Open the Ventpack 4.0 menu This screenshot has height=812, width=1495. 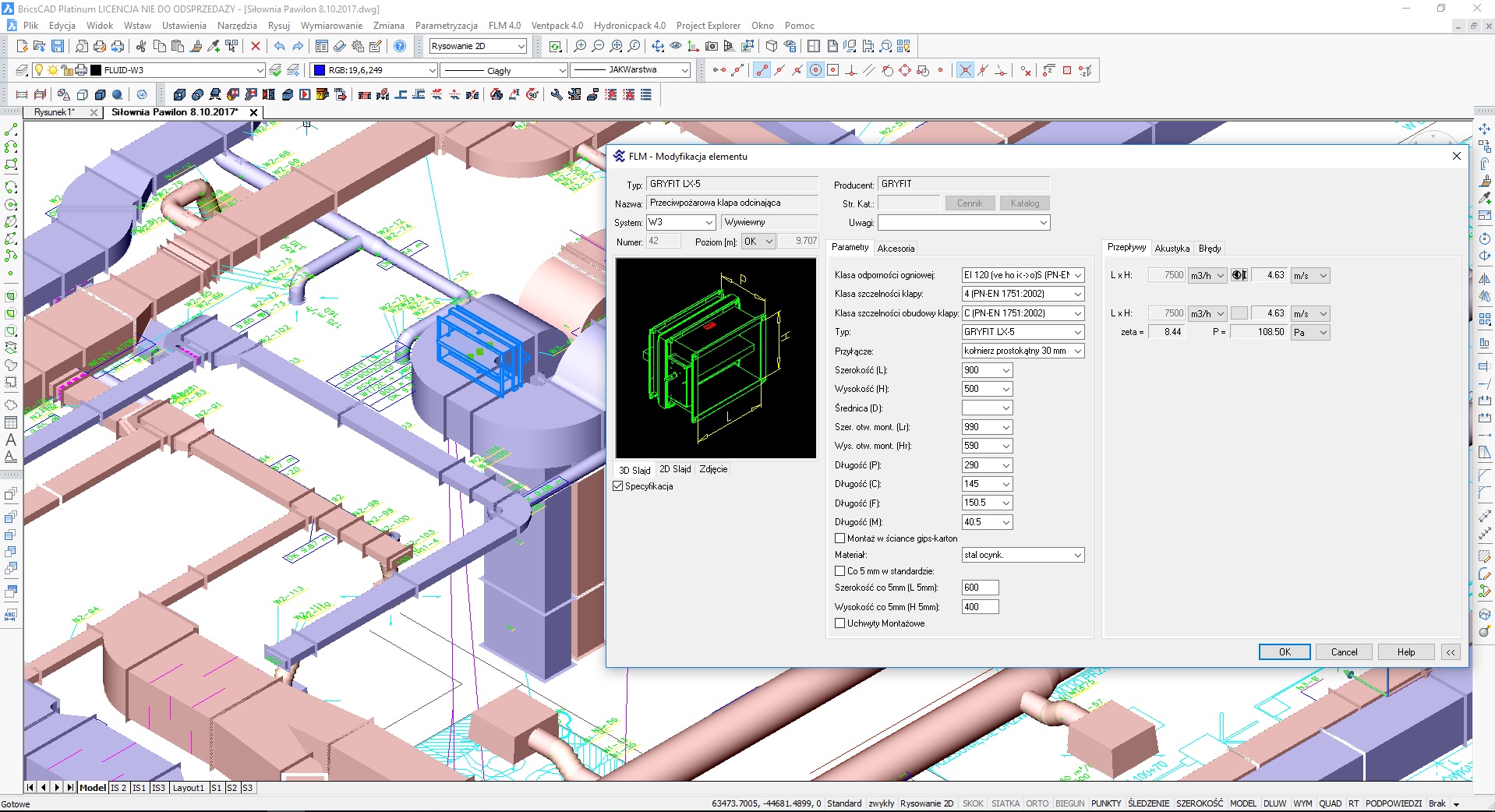tap(557, 26)
